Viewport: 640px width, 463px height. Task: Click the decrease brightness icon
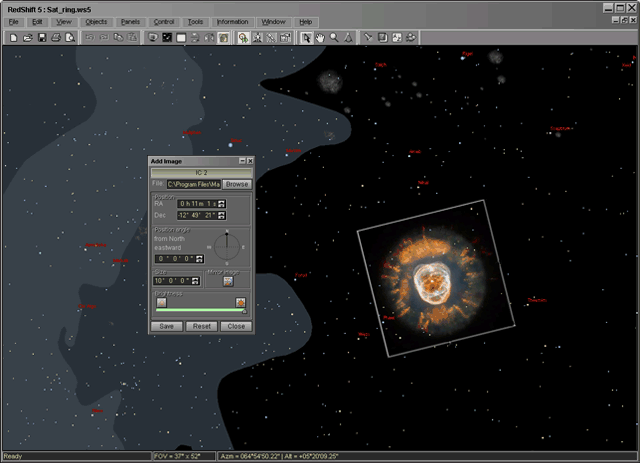(x=160, y=301)
